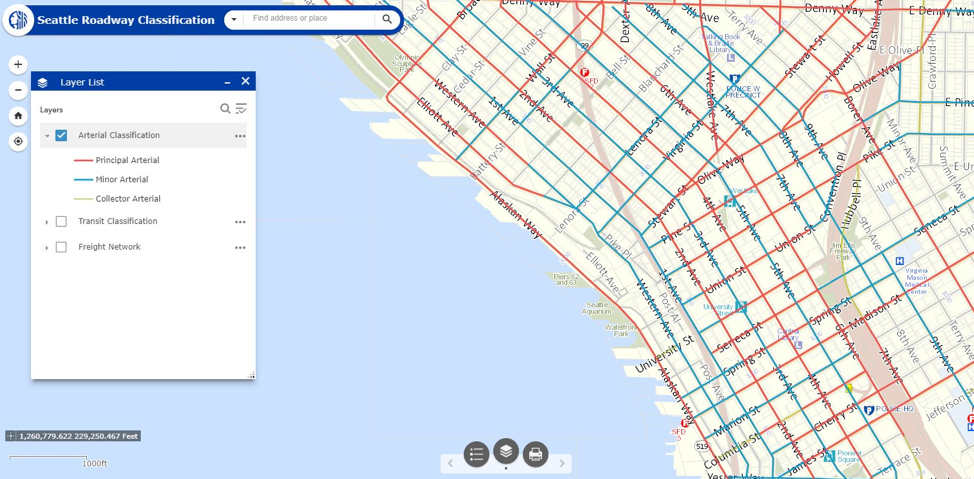
Task: Return to the default map extent
Action: [x=18, y=116]
